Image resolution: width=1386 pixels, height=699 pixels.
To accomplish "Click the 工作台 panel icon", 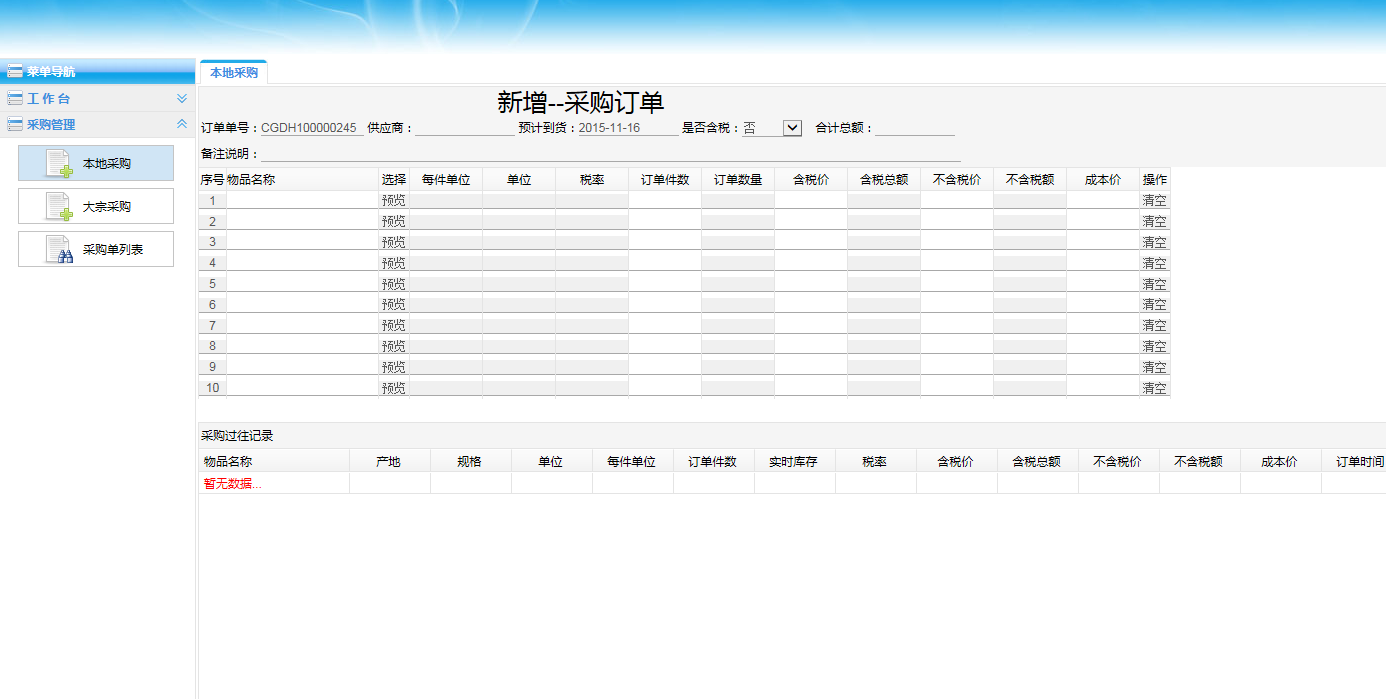I will pos(15,99).
